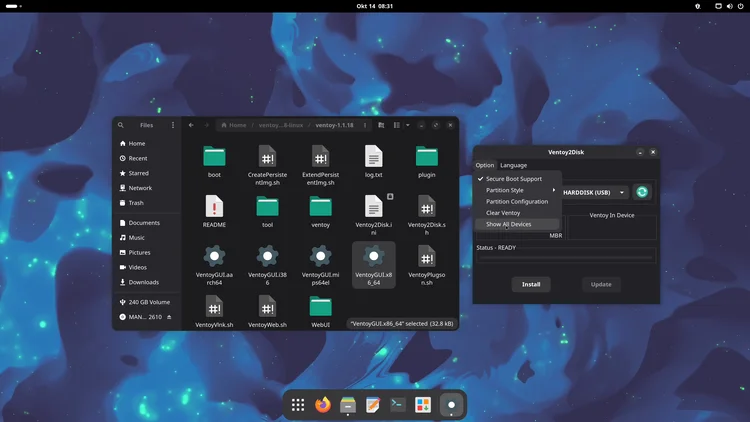Click the search icon in Files
Image resolution: width=750 pixels, height=422 pixels.
click(x=121, y=125)
